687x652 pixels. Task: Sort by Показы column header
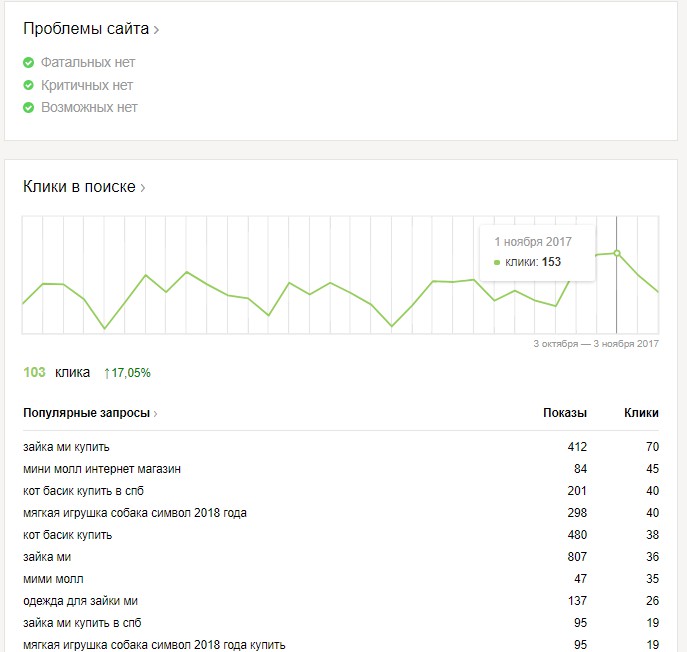pos(565,413)
